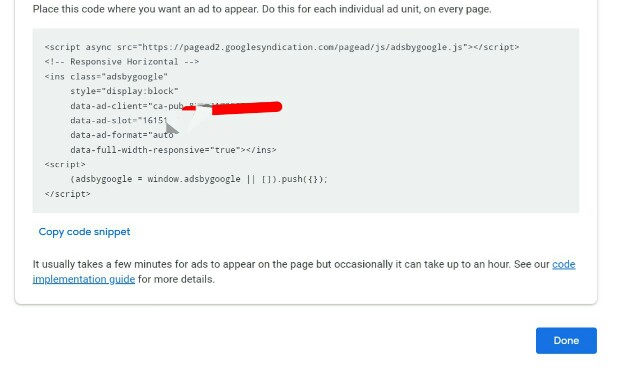Click the data-ad-client text
618x369 pixels.
click(127, 106)
